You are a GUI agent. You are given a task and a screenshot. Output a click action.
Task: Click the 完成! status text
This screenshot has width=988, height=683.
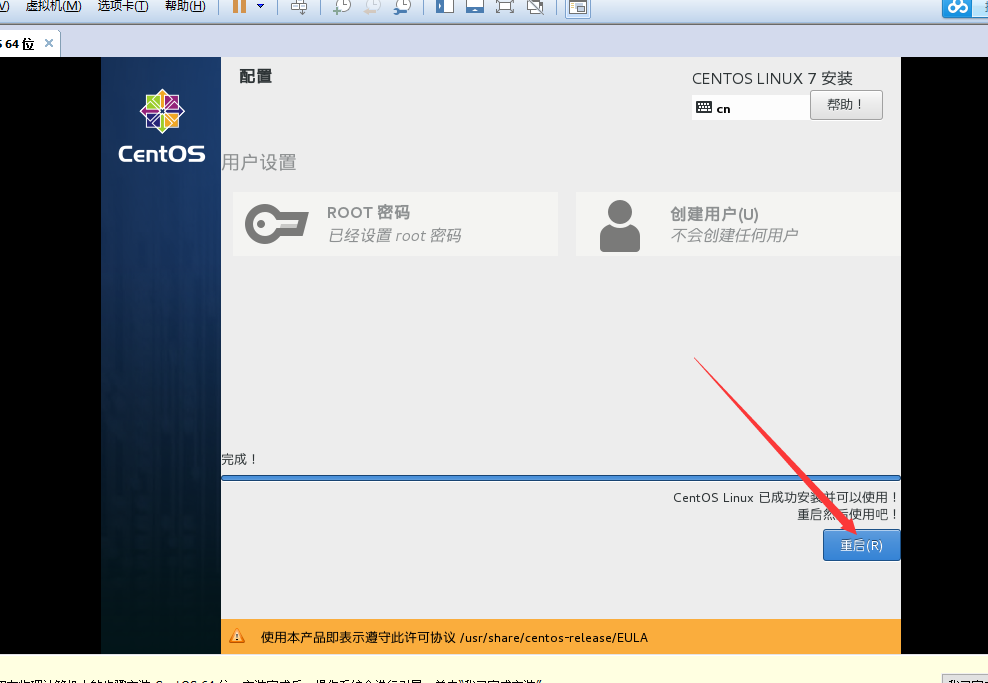[239, 459]
